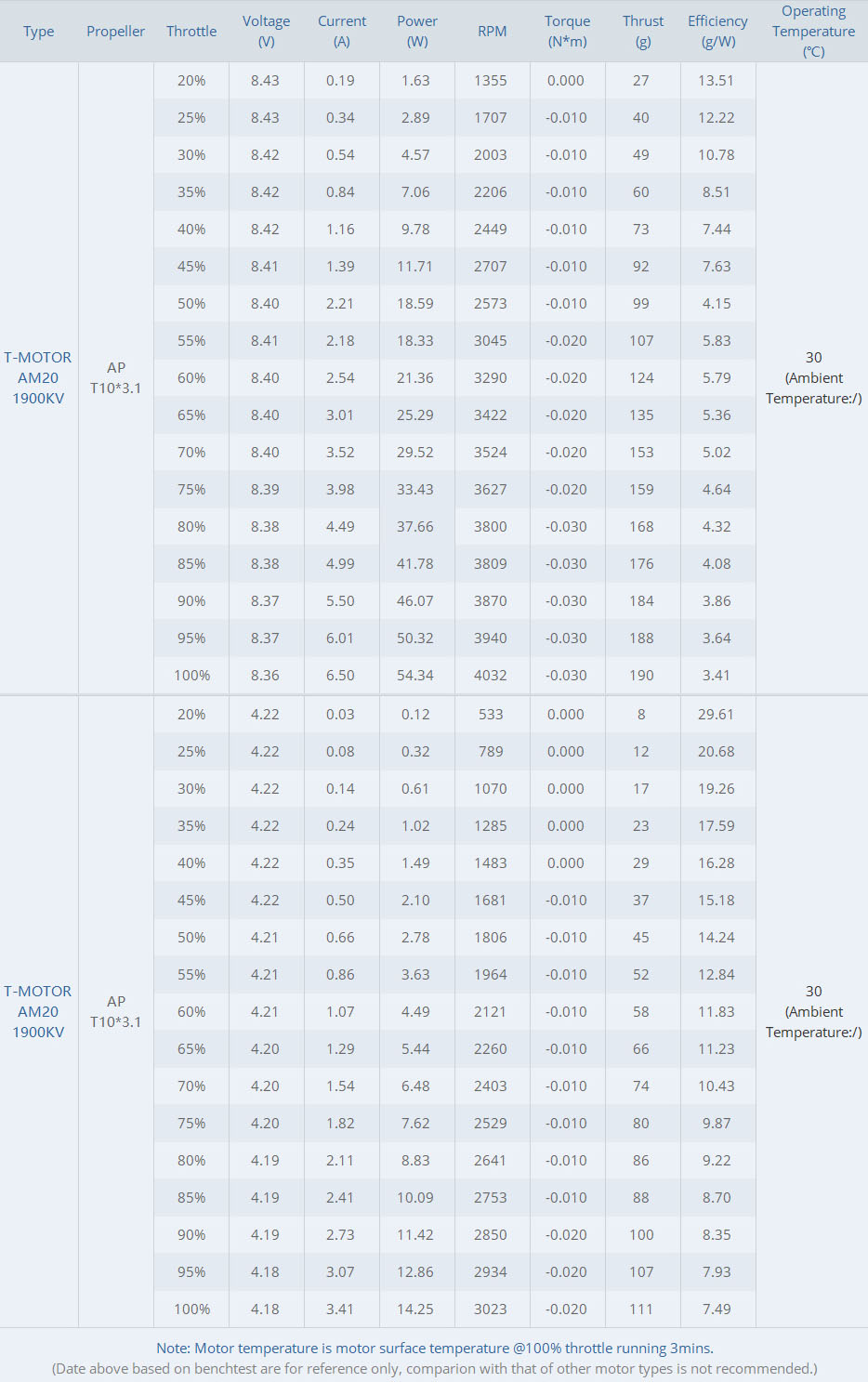Click the motor temperature note text
Viewport: 868px width, 1382px height.
coord(435,1349)
